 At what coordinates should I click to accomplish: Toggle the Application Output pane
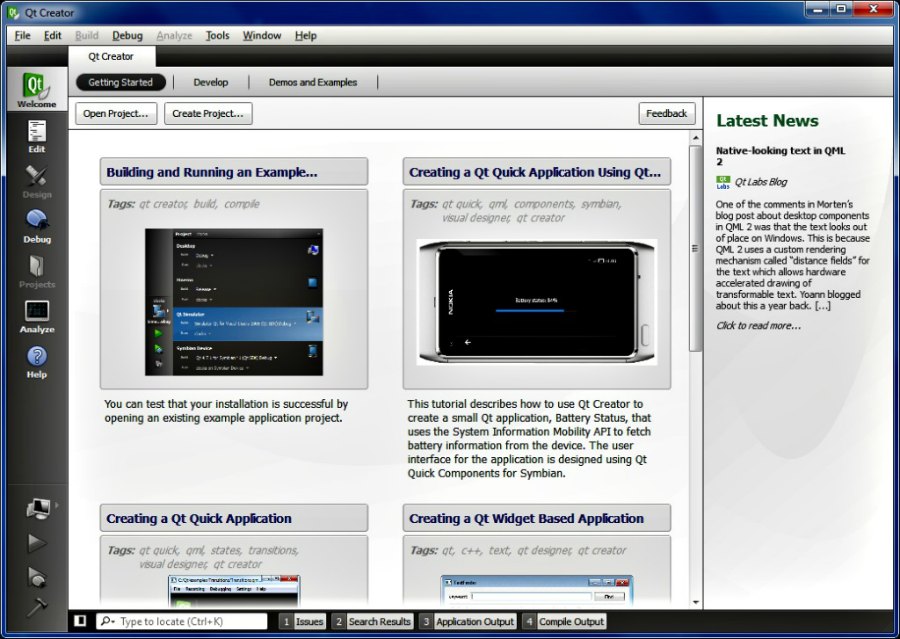point(467,621)
